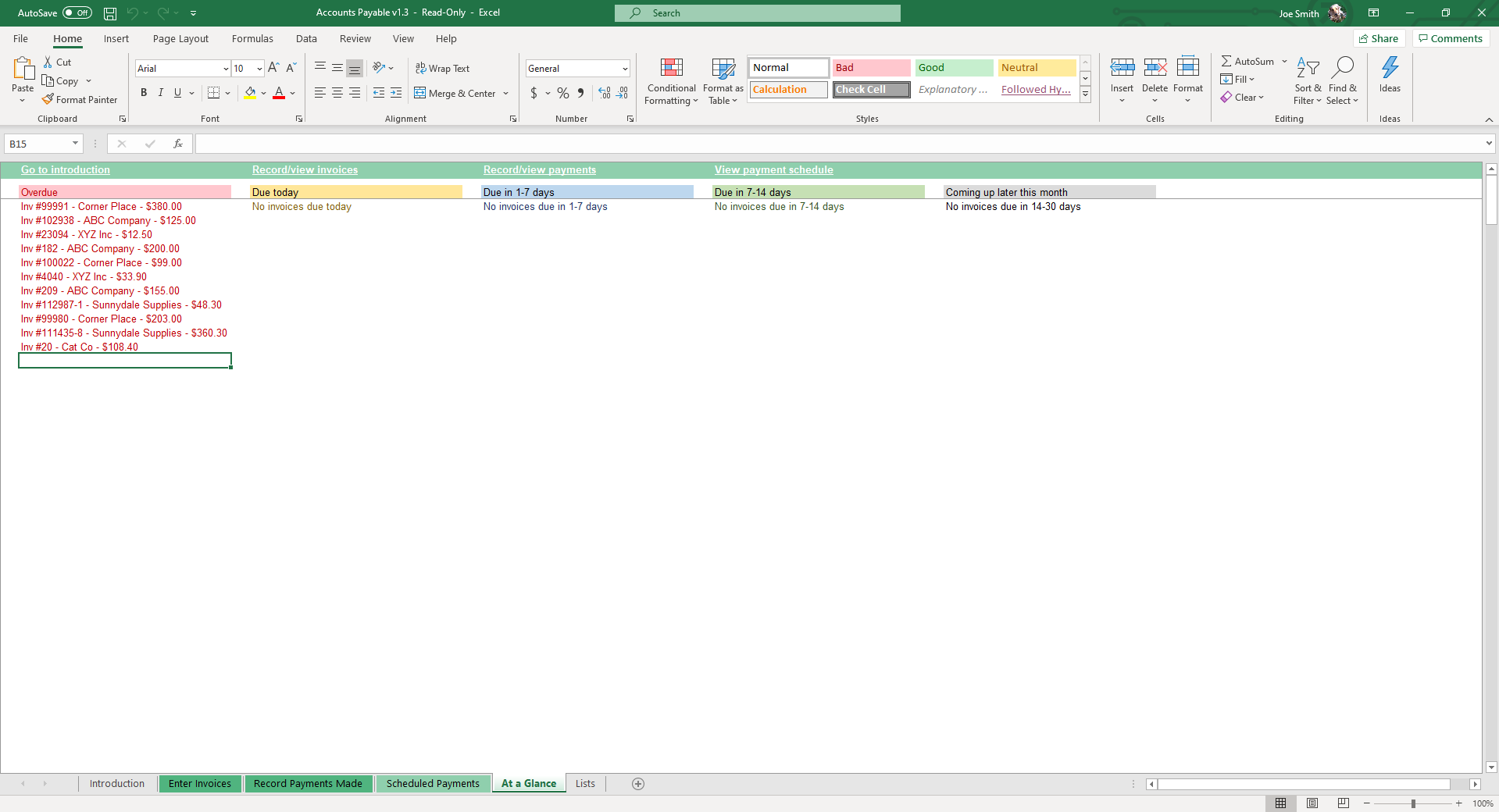Viewport: 1499px width, 812px height.
Task: Toggle the AutoSave switch
Action: (77, 13)
